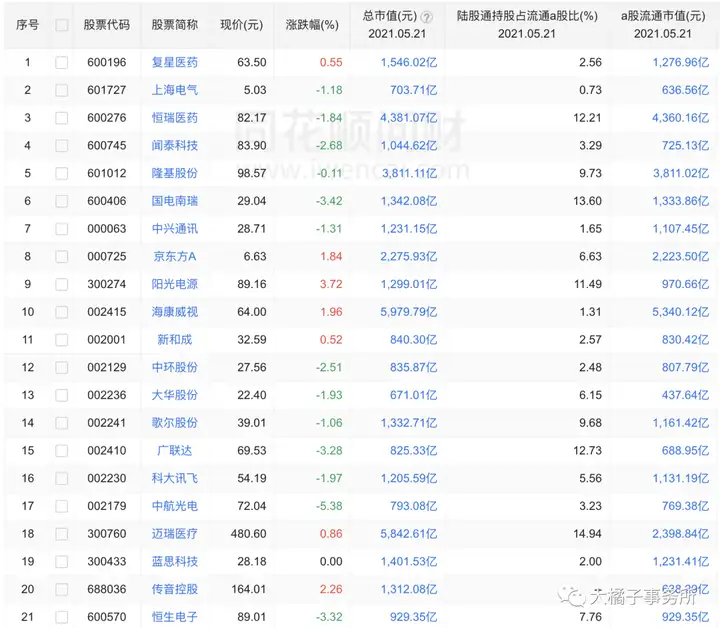Click circulating value 437.64亿

tap(686, 395)
